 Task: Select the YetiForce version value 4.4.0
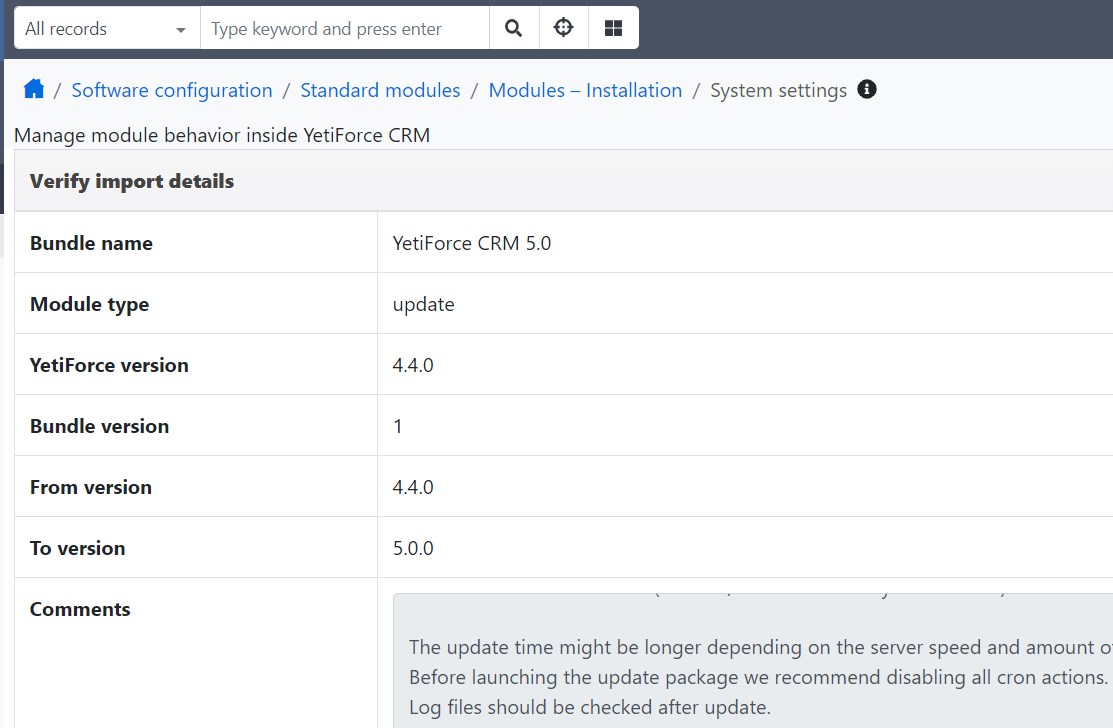pyautogui.click(x=413, y=365)
